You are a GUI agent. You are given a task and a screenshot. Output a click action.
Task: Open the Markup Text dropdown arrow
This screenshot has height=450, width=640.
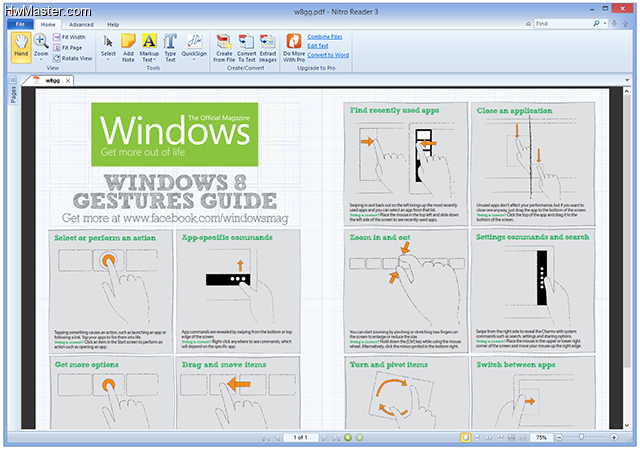click(x=154, y=60)
